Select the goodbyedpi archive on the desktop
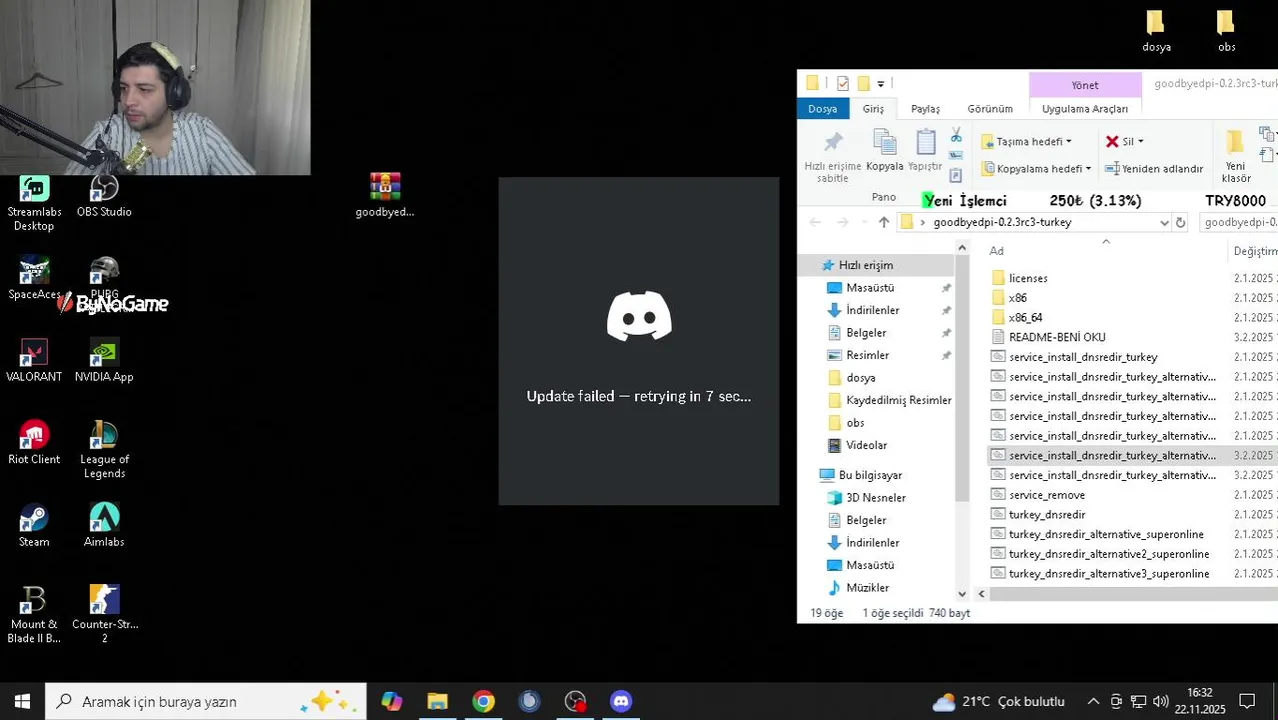This screenshot has height=720, width=1278. point(385,195)
